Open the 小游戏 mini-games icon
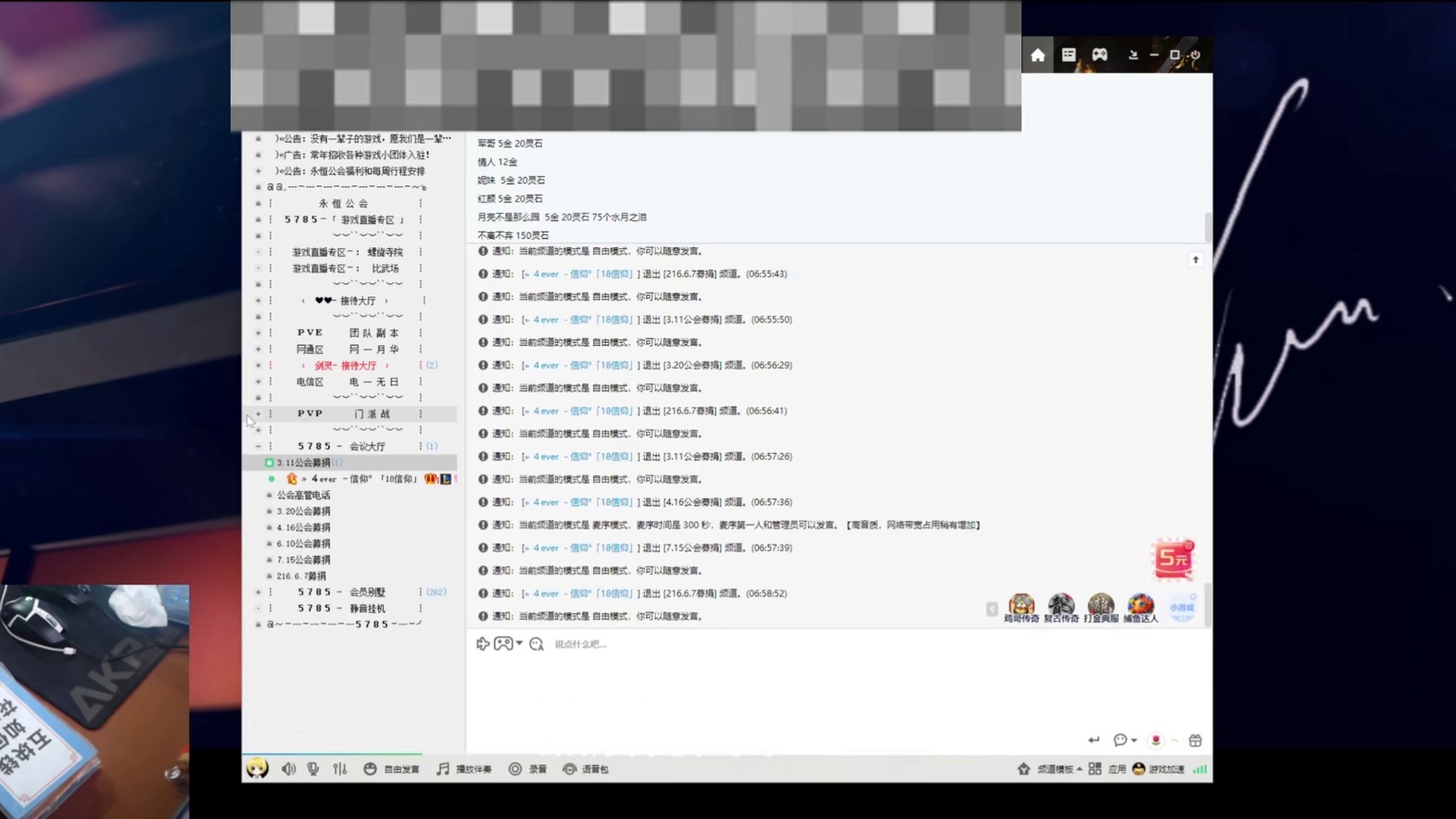 click(x=1182, y=608)
